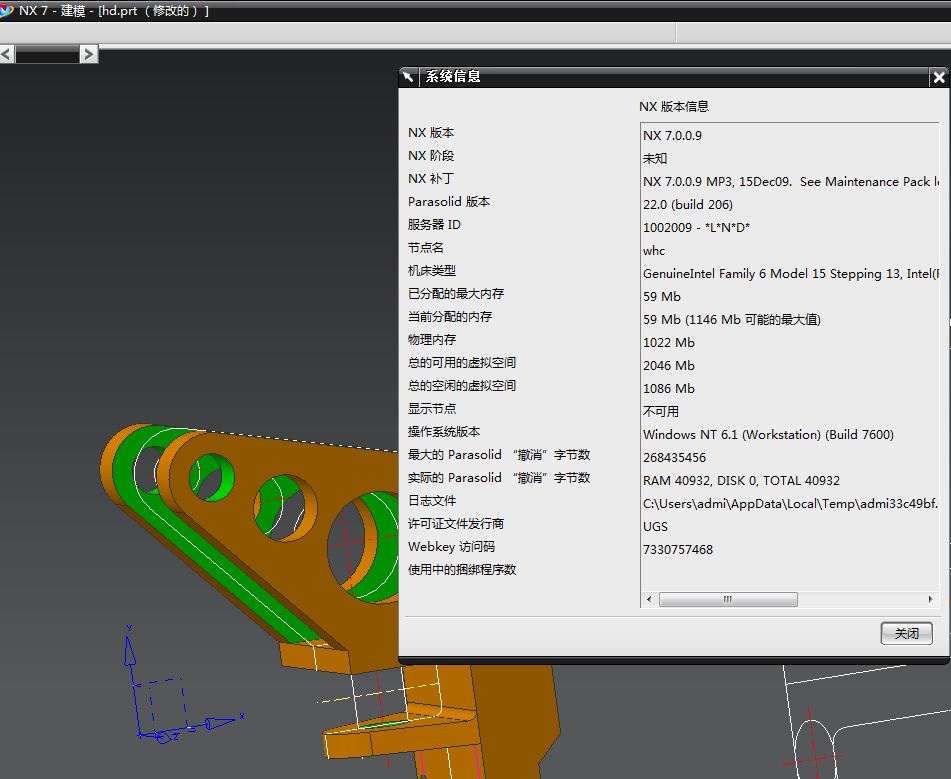Select the UGS license vendor value
Screen dimensions: 951x779
click(655, 527)
